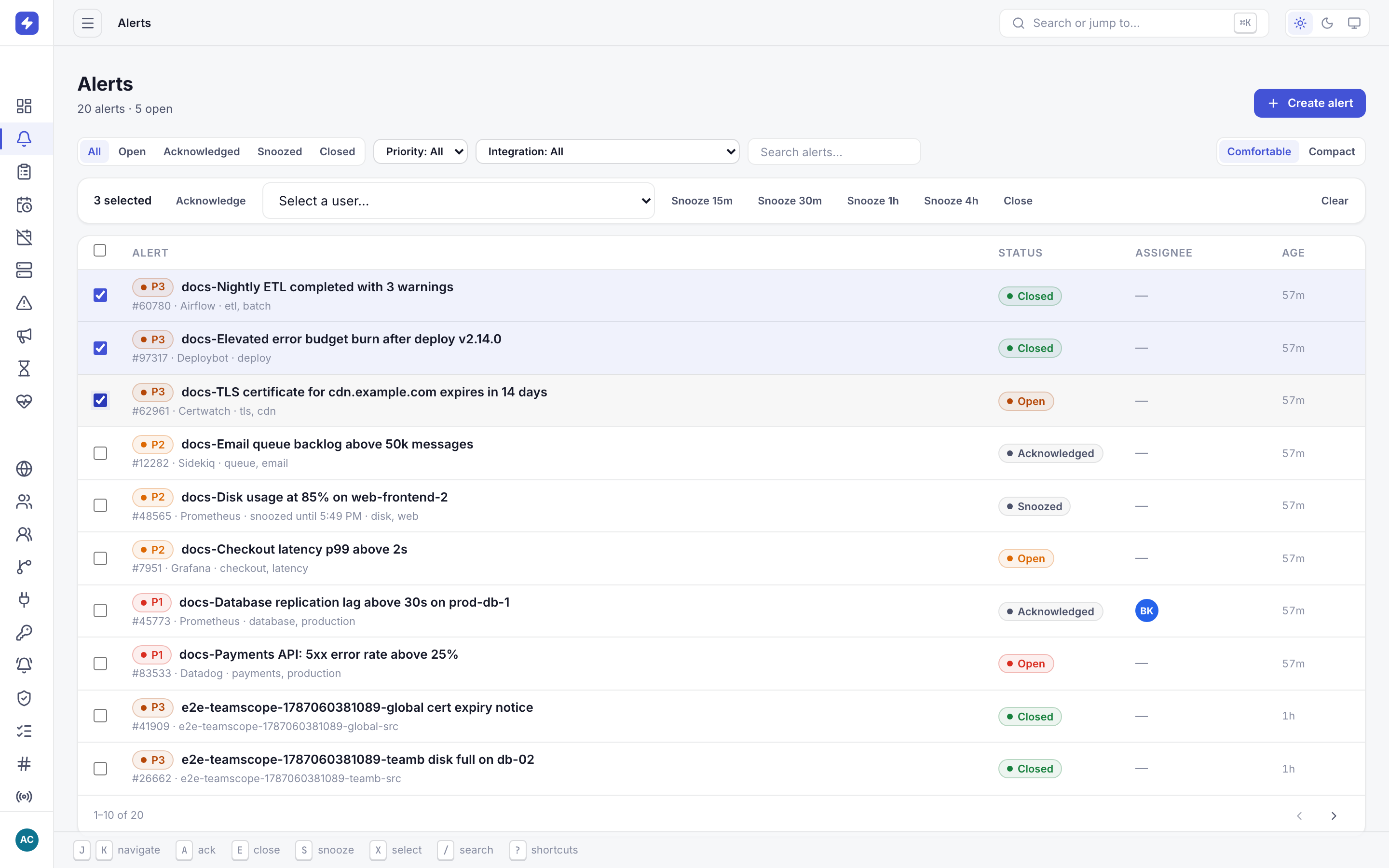This screenshot has height=868, width=1389.
Task: Select the All status filter tab
Action: pyautogui.click(x=94, y=151)
